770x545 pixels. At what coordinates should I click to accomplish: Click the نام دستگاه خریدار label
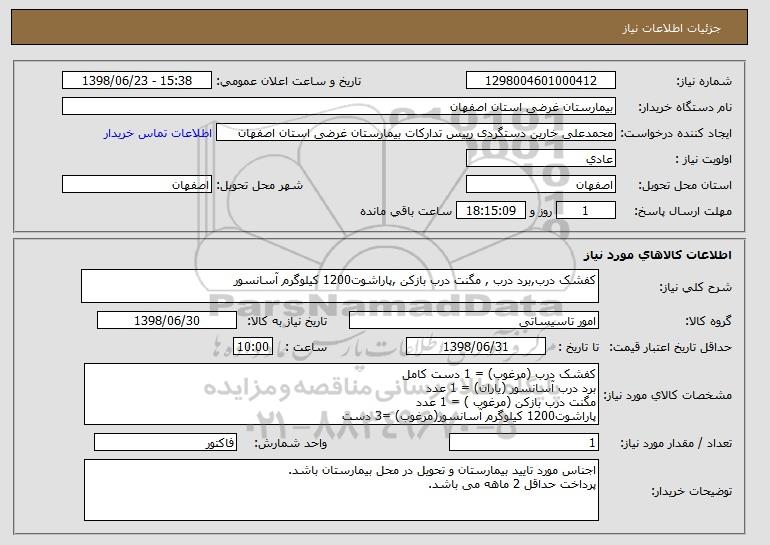685,108
